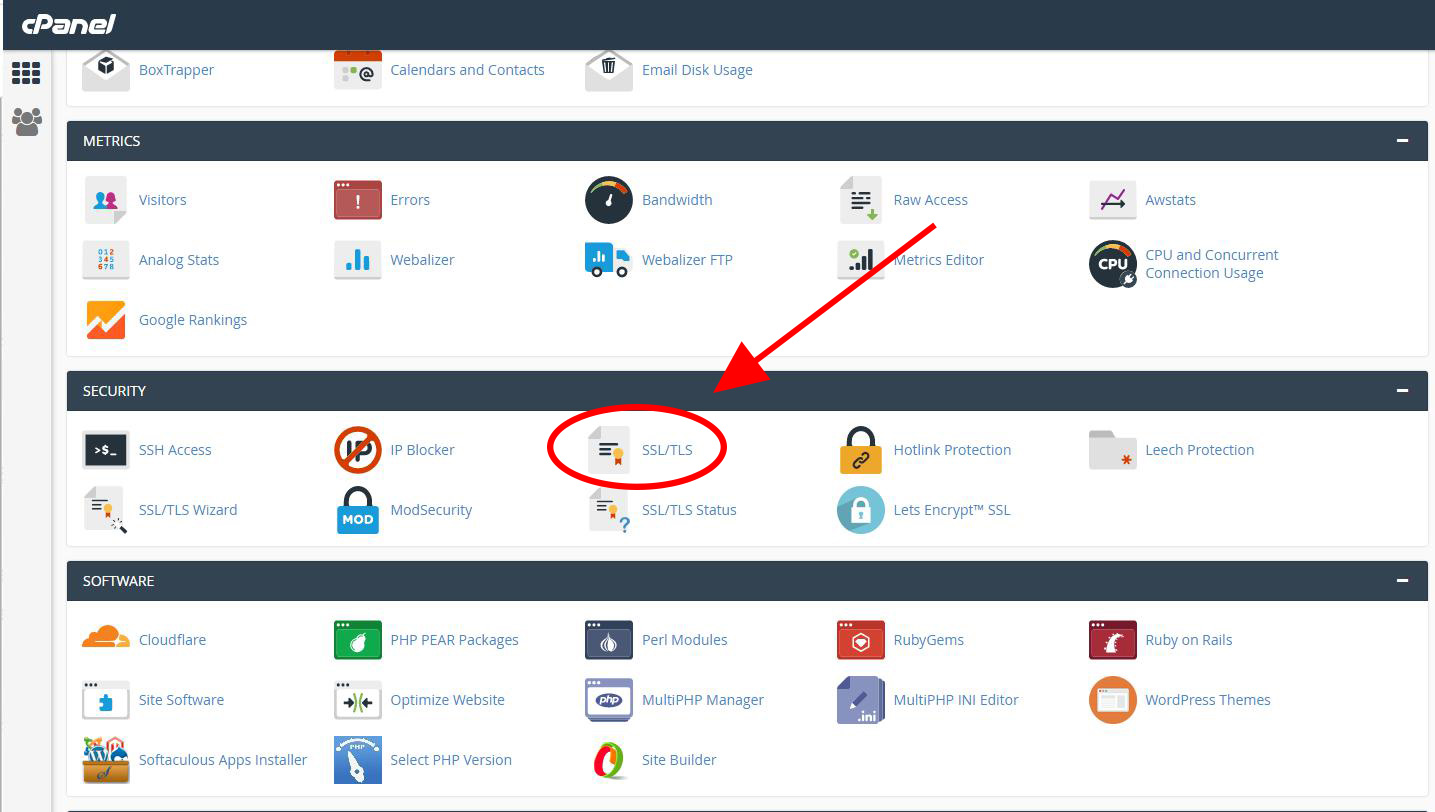Open the Perl Modules icon

click(609, 640)
